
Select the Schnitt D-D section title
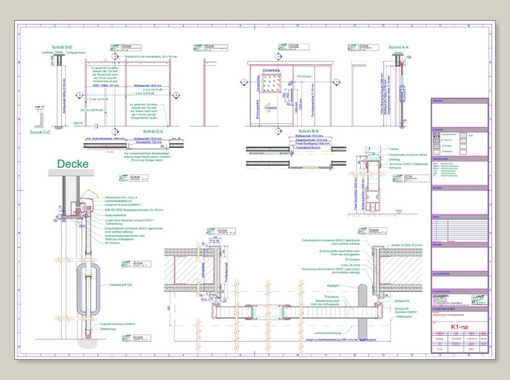pos(62,47)
